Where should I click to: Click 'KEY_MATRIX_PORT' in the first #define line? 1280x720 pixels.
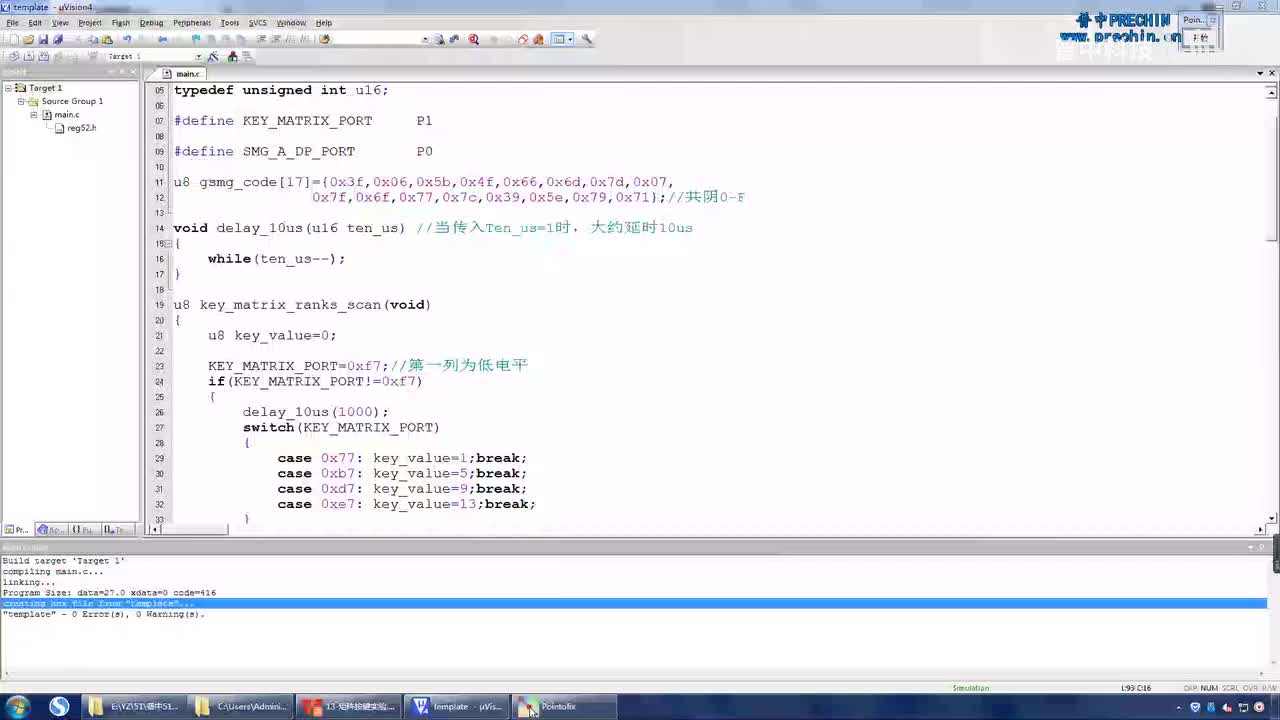click(x=307, y=121)
